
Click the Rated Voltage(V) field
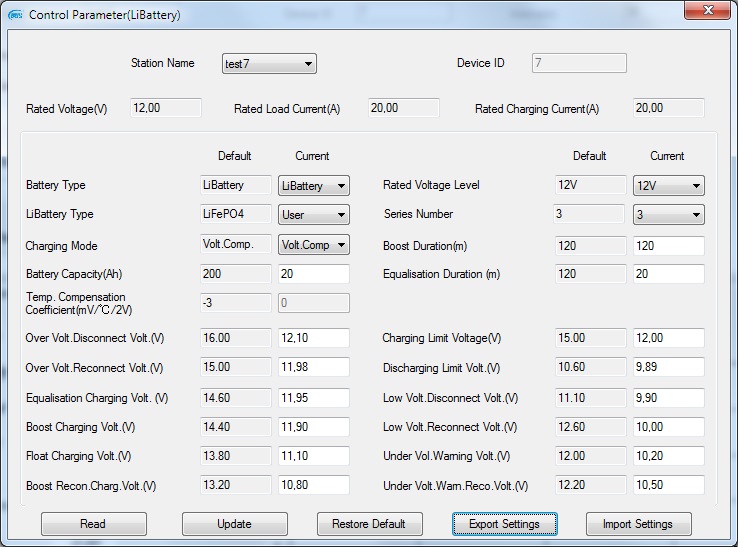(166, 108)
